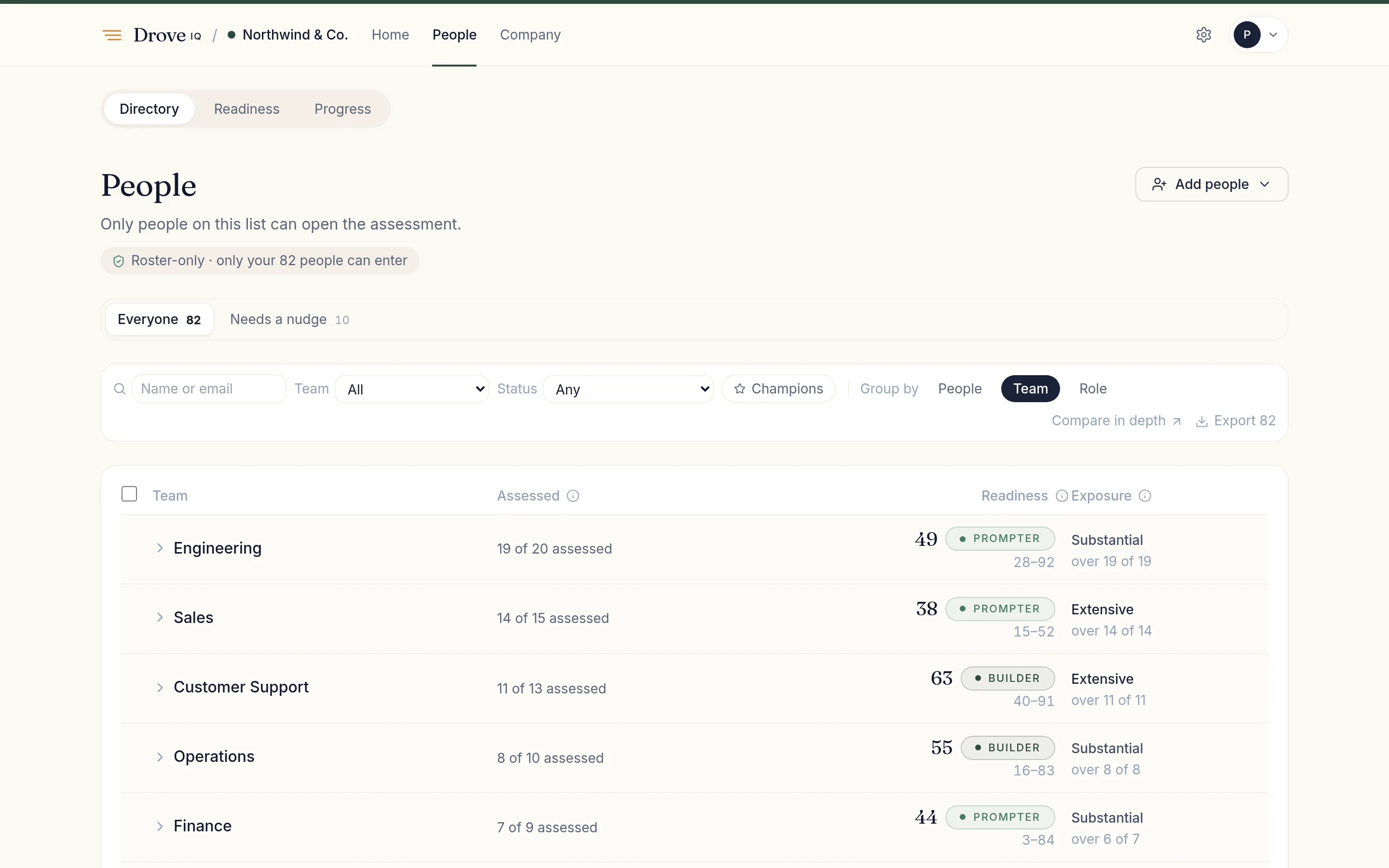Viewport: 1389px width, 868px height.
Task: Click Sales "Extensive" exposure text
Action: pyautogui.click(x=1103, y=610)
